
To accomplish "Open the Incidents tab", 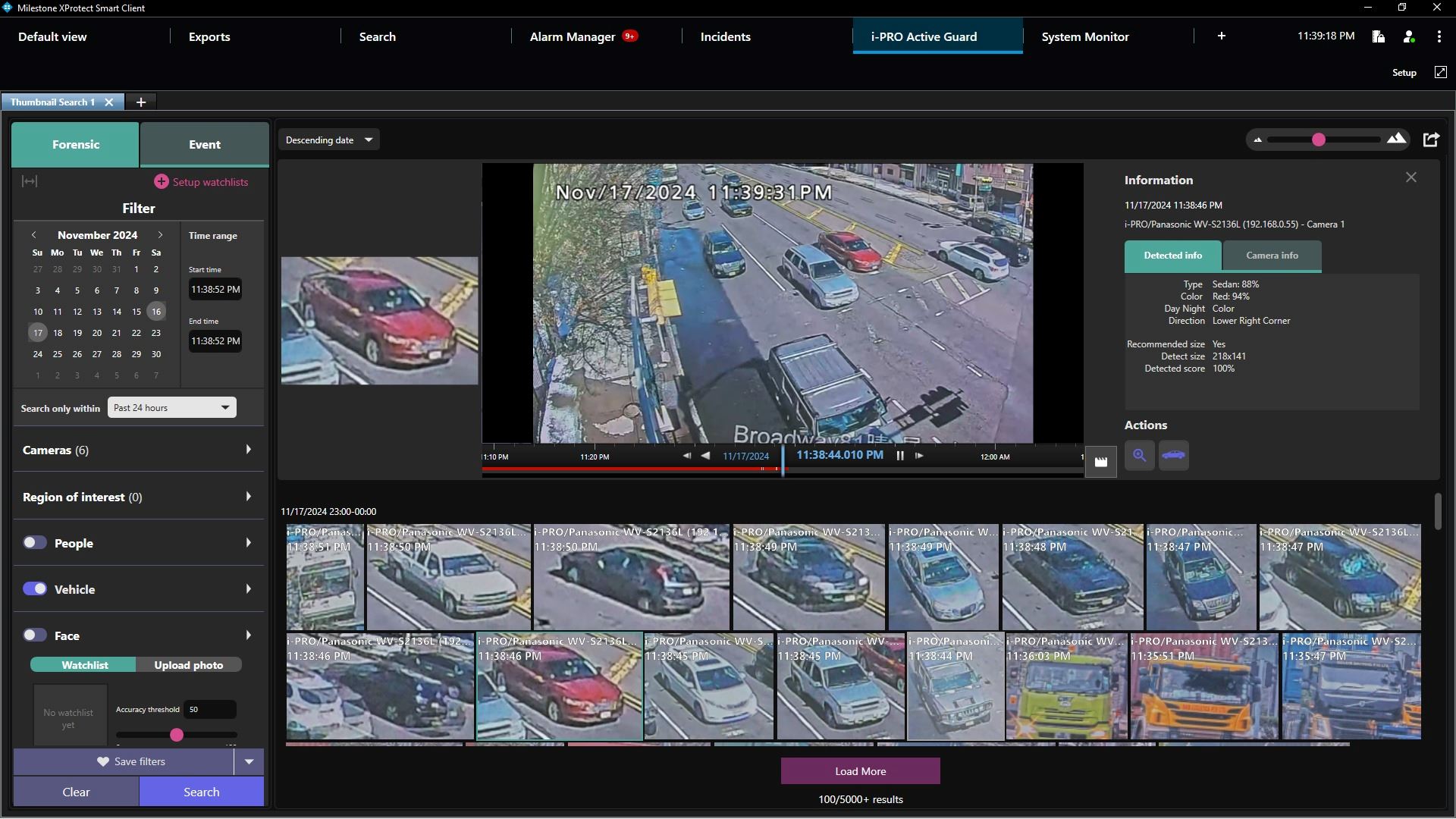I will (725, 36).
